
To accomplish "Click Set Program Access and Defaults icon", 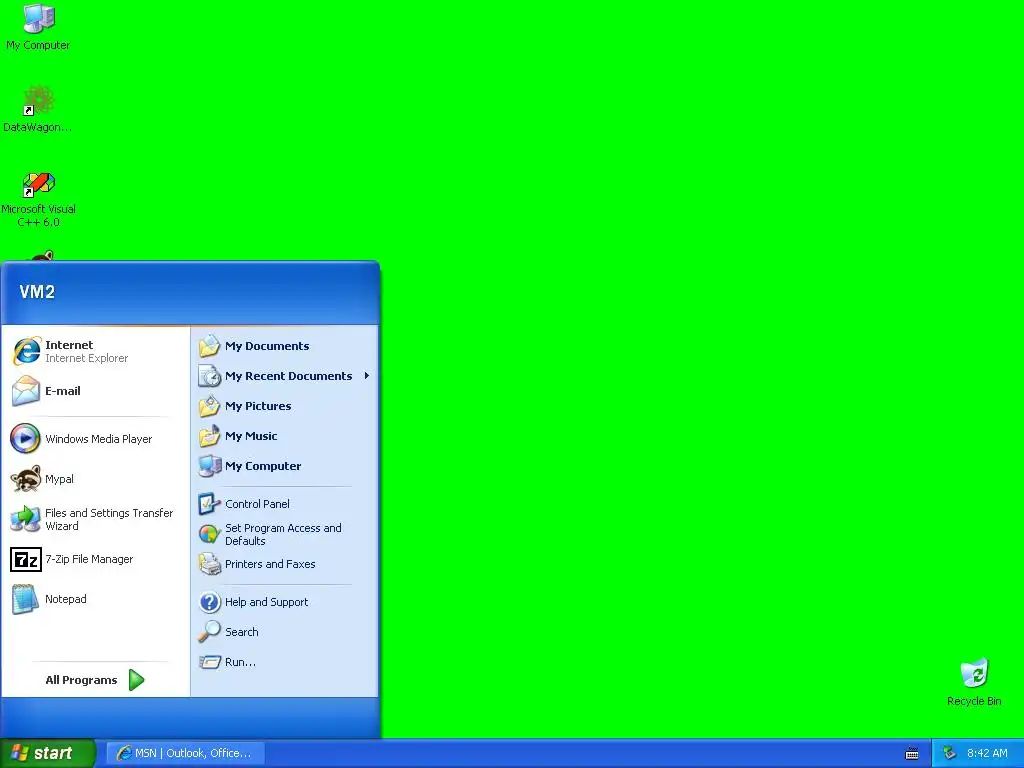I will pyautogui.click(x=210, y=534).
